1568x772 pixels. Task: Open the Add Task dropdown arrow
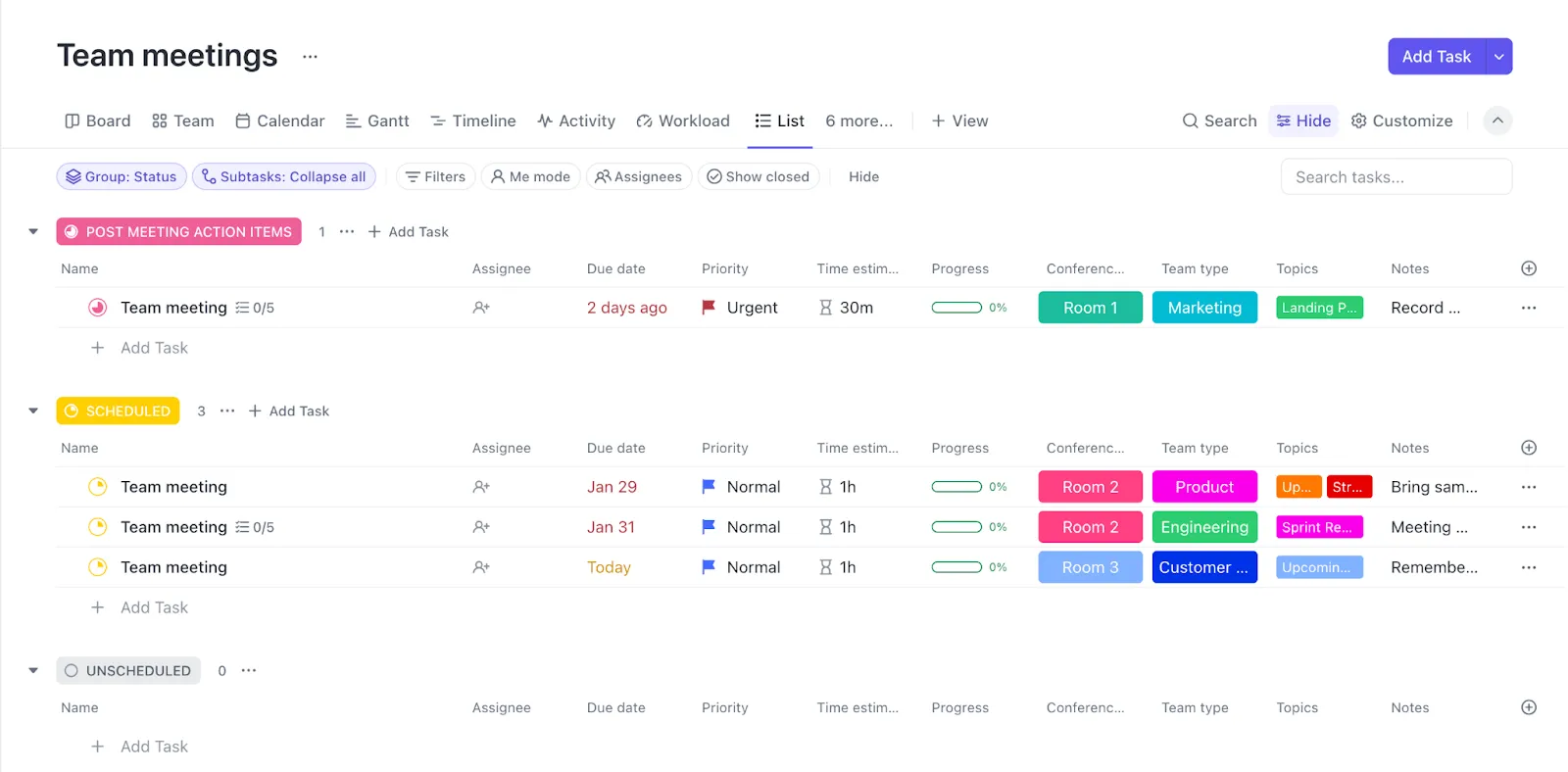point(1498,57)
